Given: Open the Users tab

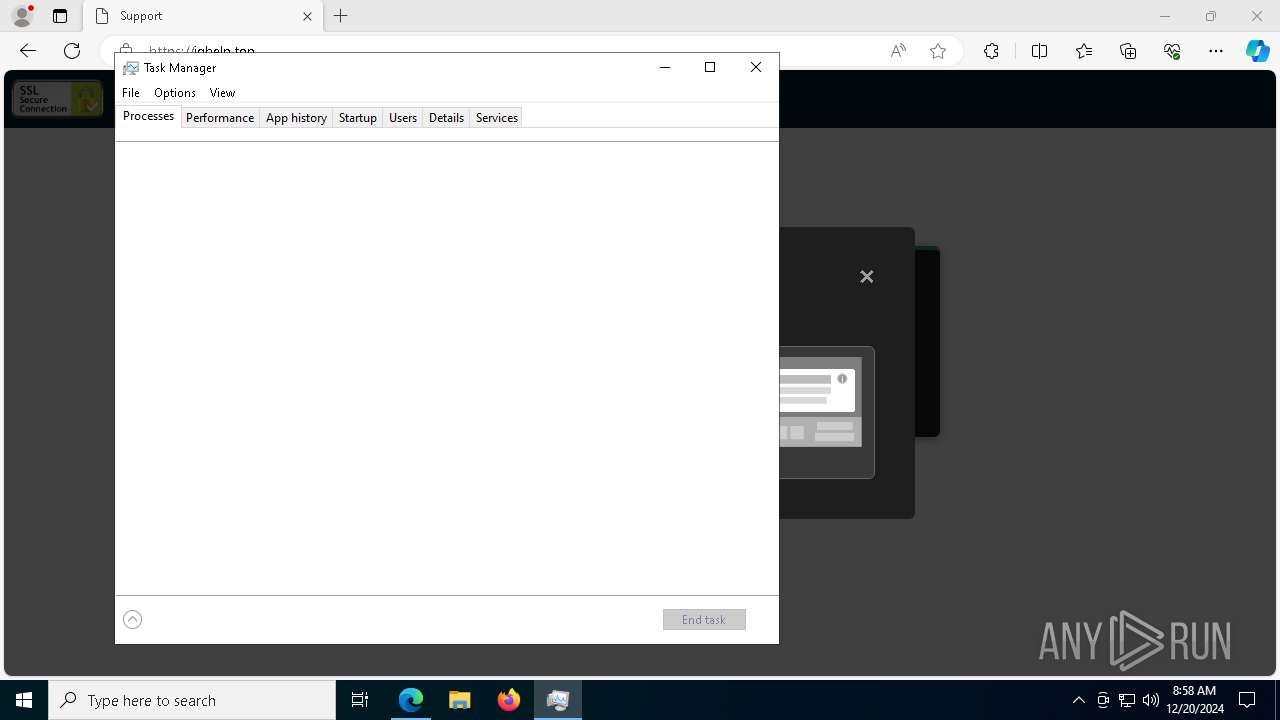Looking at the screenshot, I should tap(403, 117).
